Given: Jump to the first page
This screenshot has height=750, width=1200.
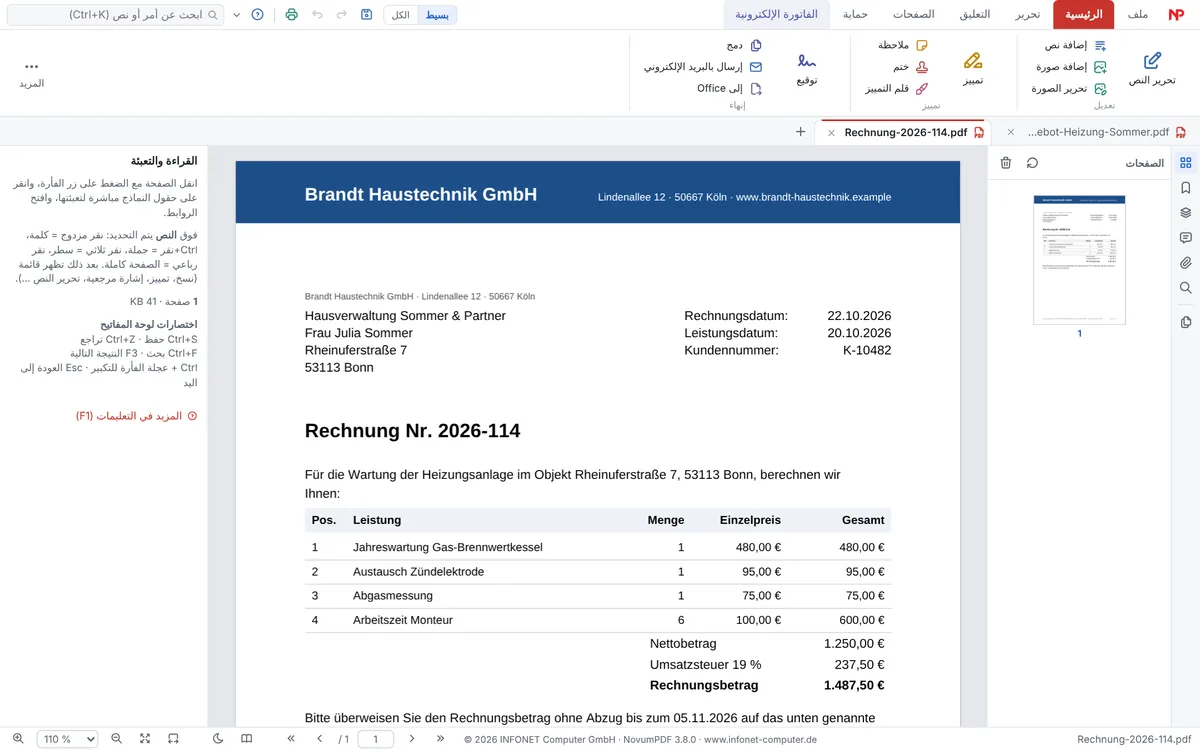Looking at the screenshot, I should pos(291,739).
